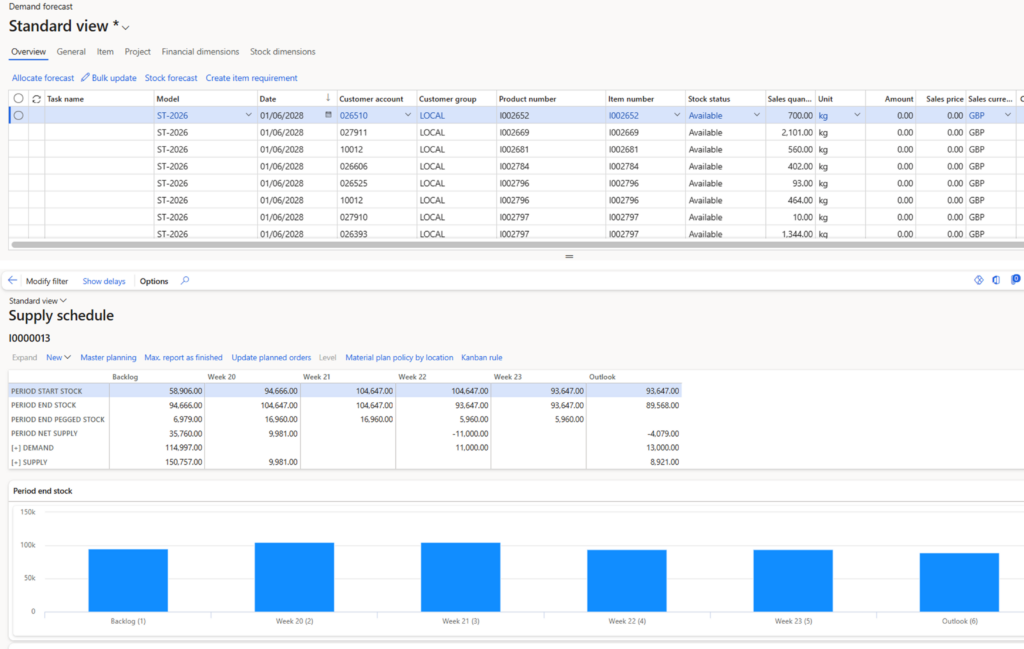Click the Backlog (1) chart bar

pos(128,580)
